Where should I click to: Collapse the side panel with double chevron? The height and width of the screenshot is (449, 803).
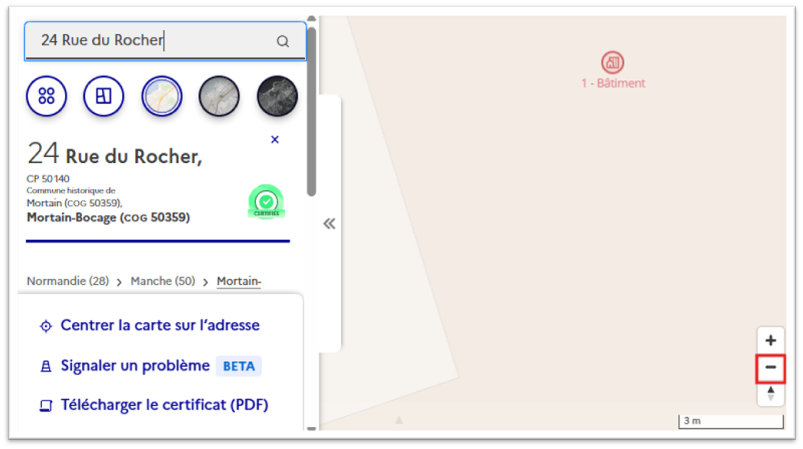coord(329,224)
